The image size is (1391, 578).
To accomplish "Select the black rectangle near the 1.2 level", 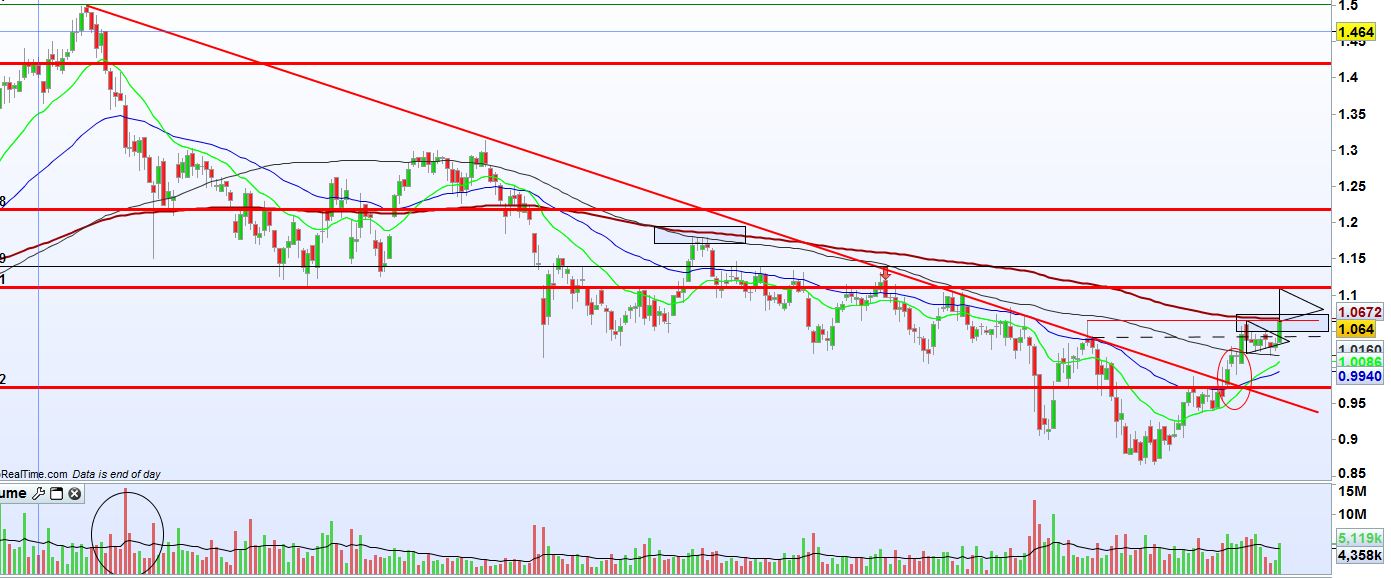I will [699, 227].
